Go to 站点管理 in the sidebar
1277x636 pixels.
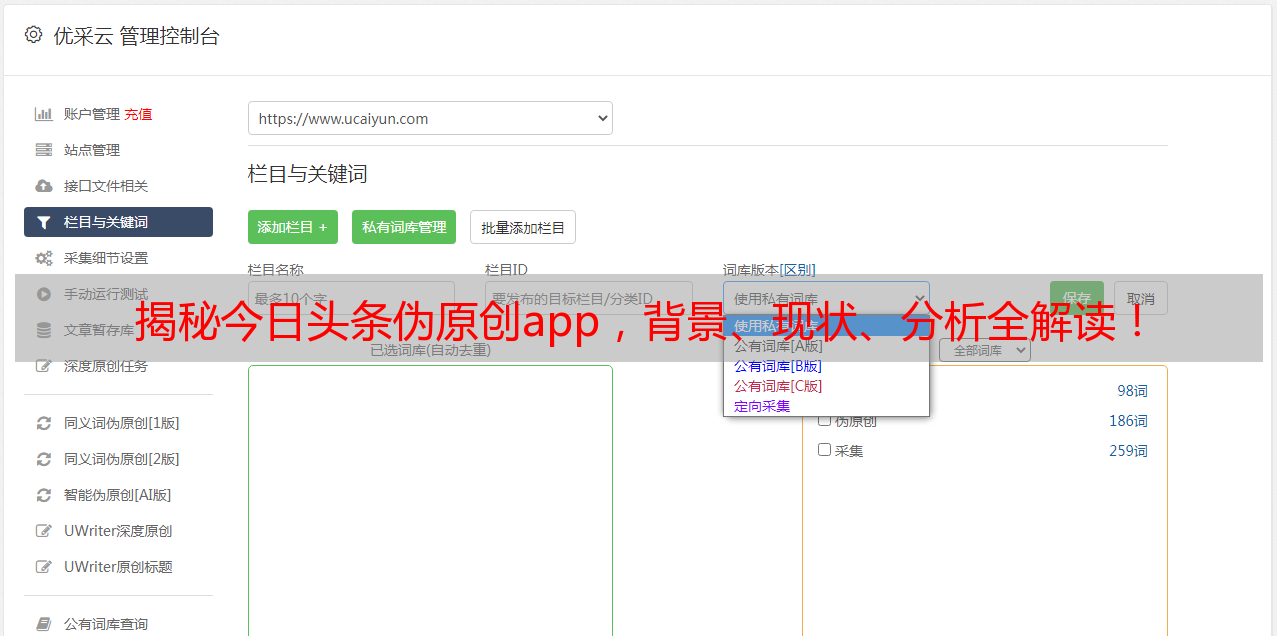[x=92, y=150]
